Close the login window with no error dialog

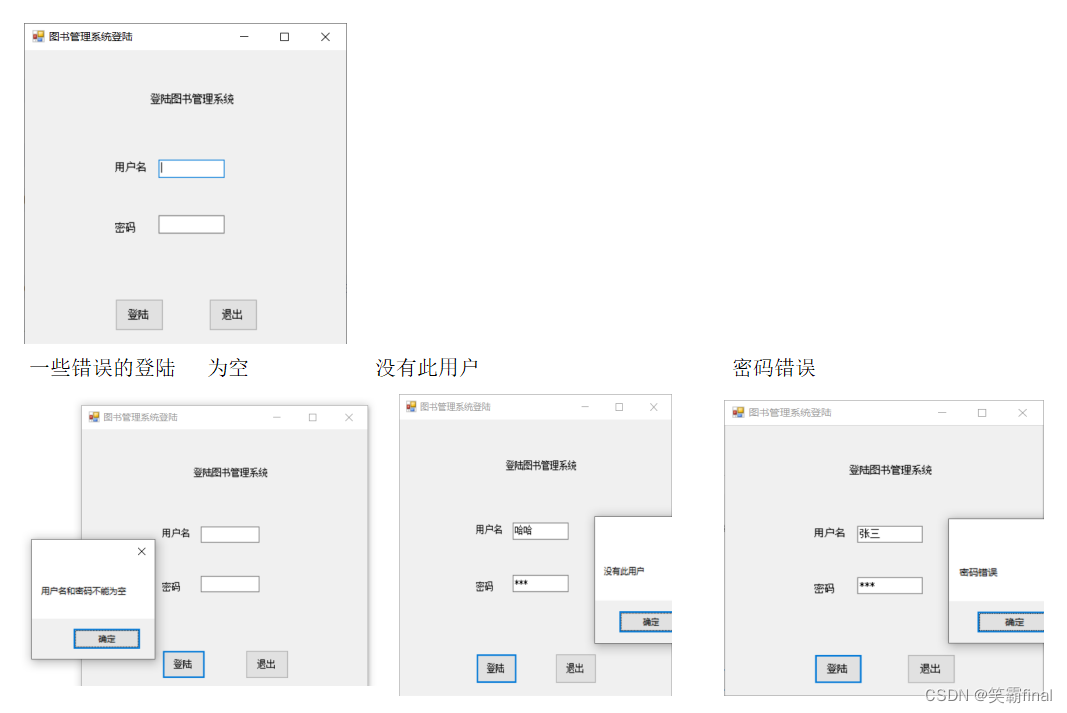[325, 37]
